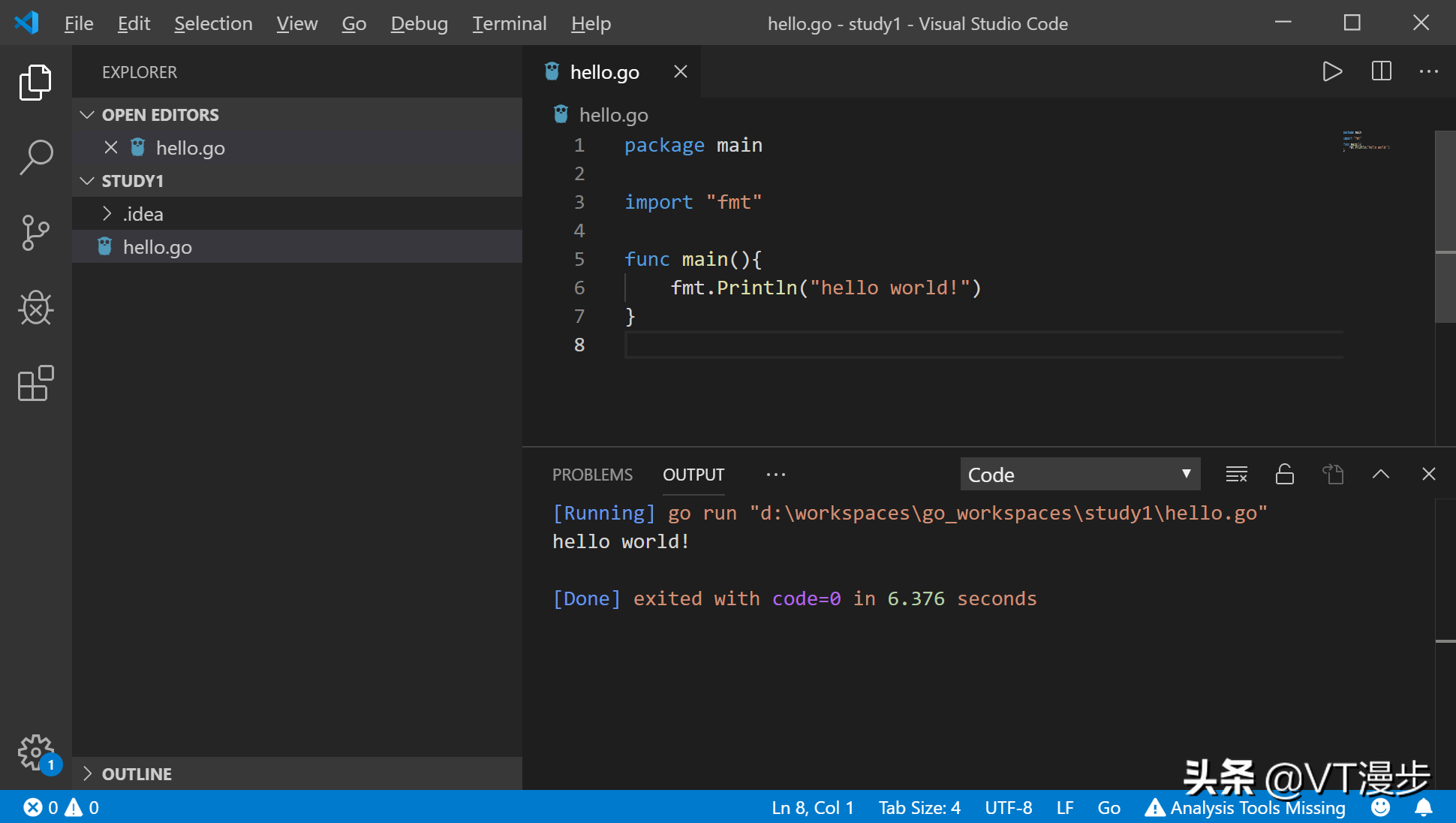Click Analysis Tools Missing warning

coord(1245,807)
